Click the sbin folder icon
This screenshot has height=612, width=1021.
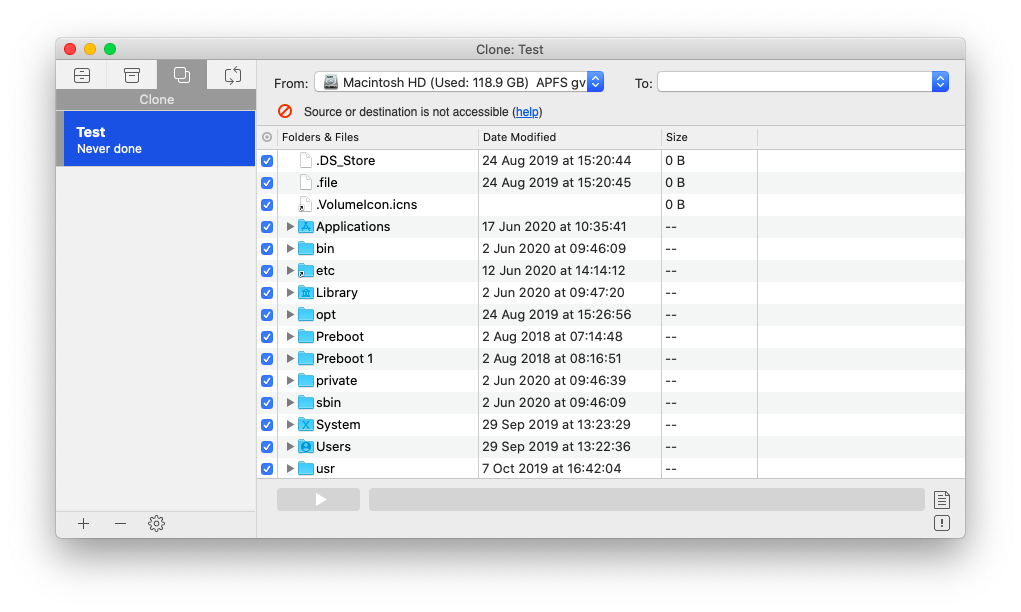click(x=306, y=403)
